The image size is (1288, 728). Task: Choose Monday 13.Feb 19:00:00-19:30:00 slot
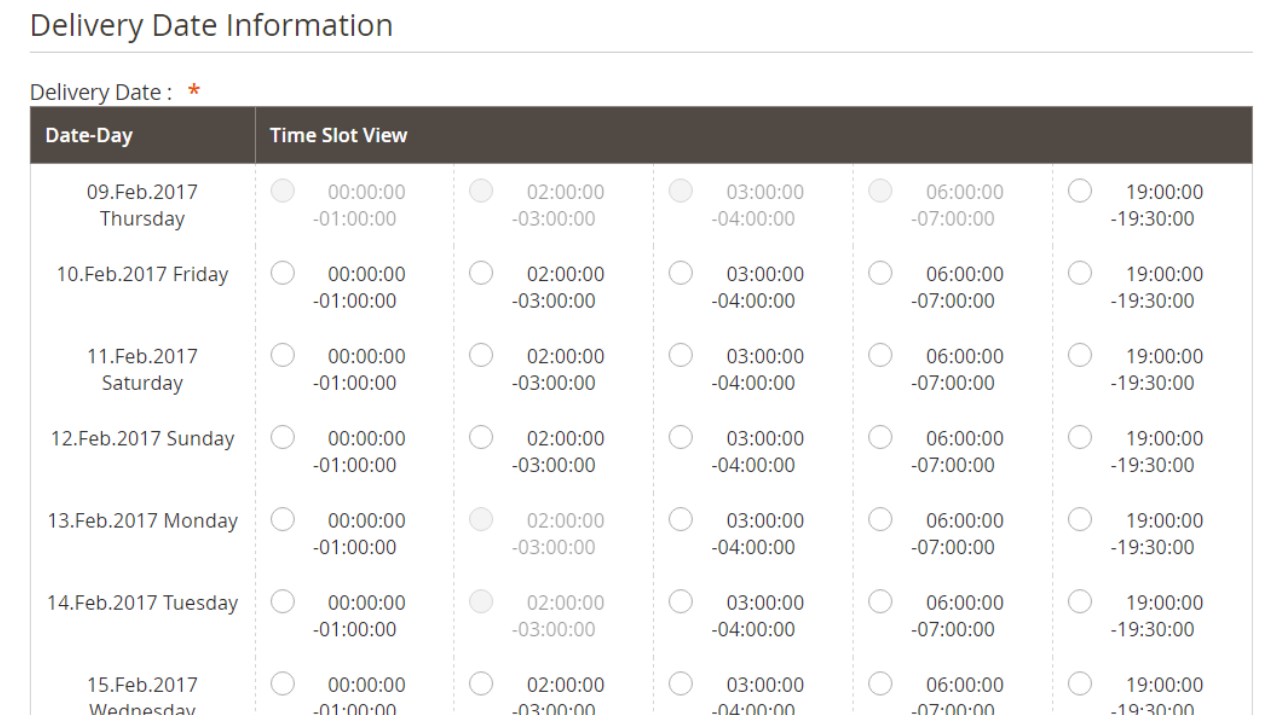(x=1080, y=519)
